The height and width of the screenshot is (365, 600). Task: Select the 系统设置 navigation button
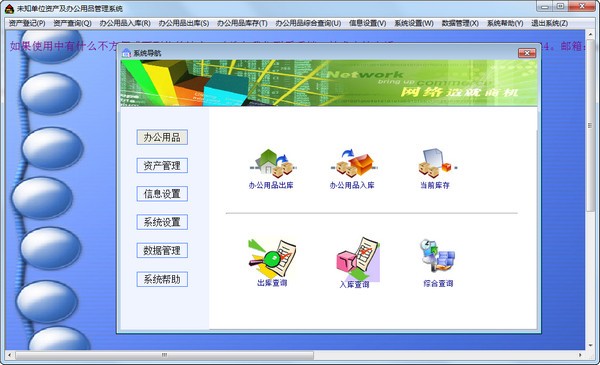(x=162, y=222)
